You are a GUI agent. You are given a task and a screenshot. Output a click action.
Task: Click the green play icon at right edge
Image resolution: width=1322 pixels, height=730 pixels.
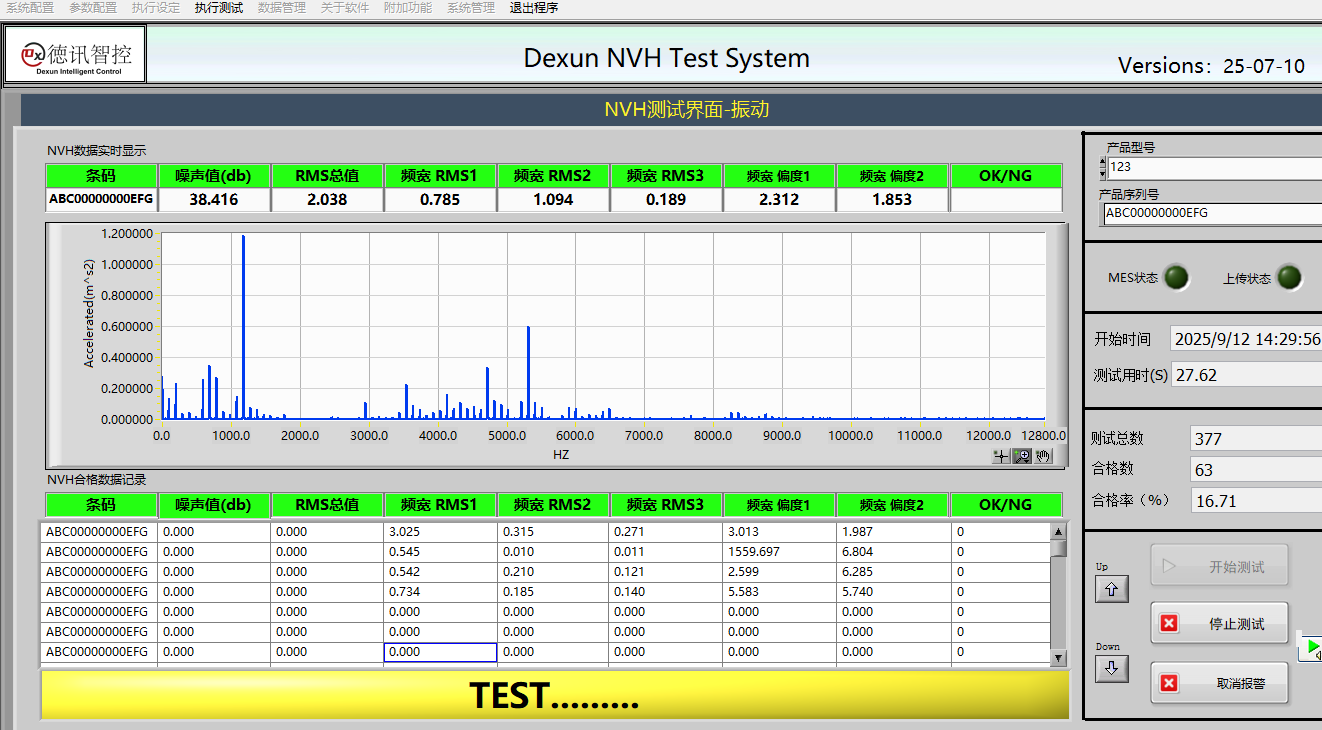point(1311,646)
